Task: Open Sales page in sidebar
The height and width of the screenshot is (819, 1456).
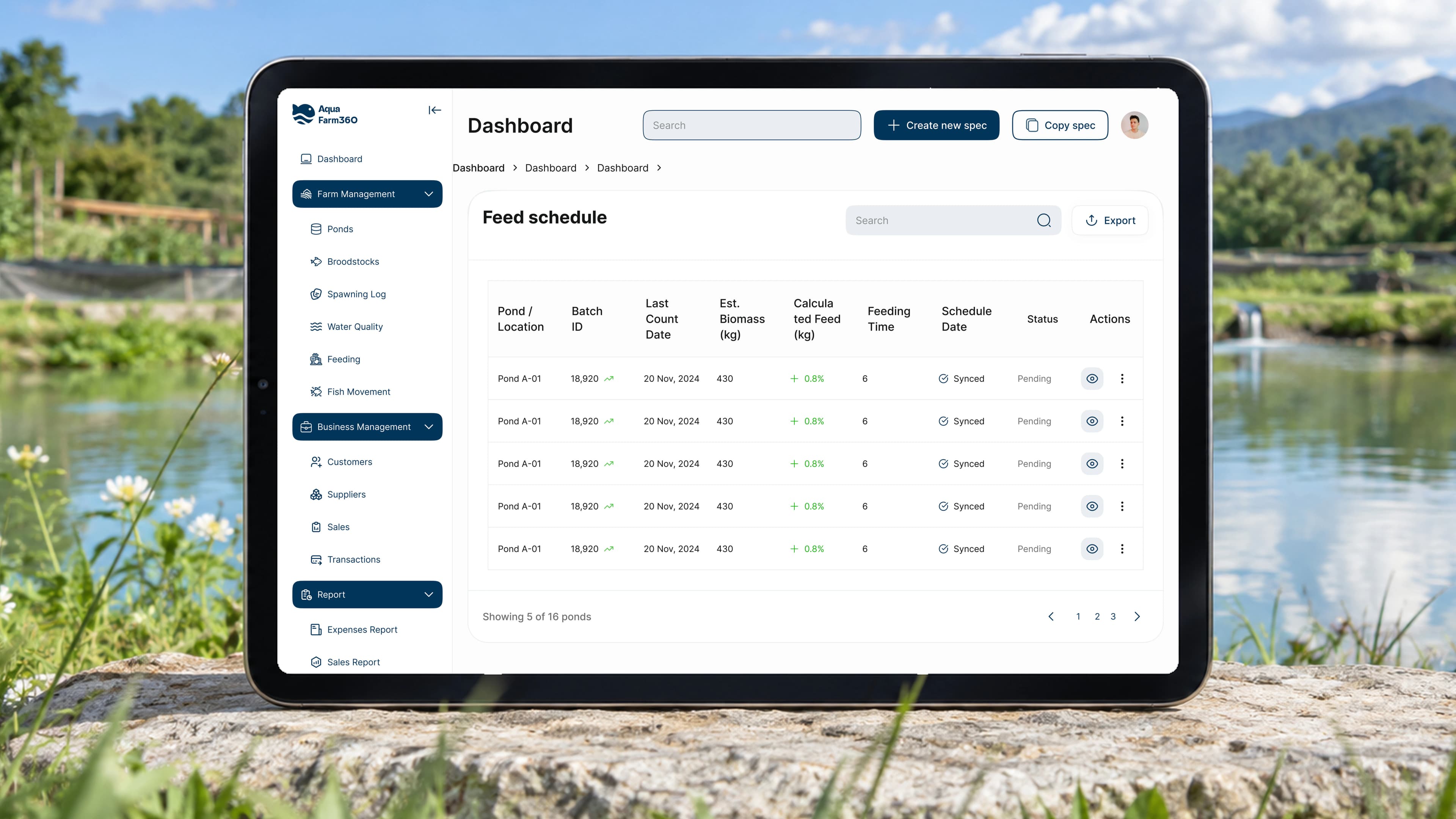Action: point(330,527)
